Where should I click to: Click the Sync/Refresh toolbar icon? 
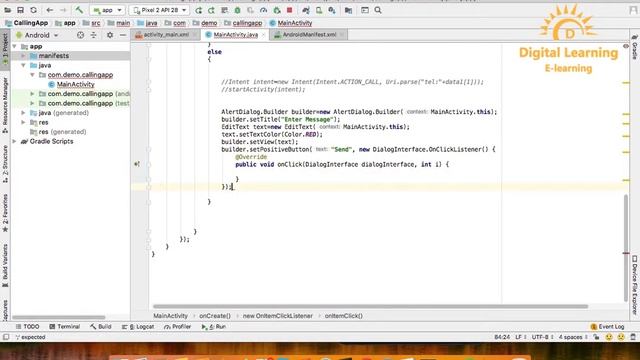click(33, 10)
